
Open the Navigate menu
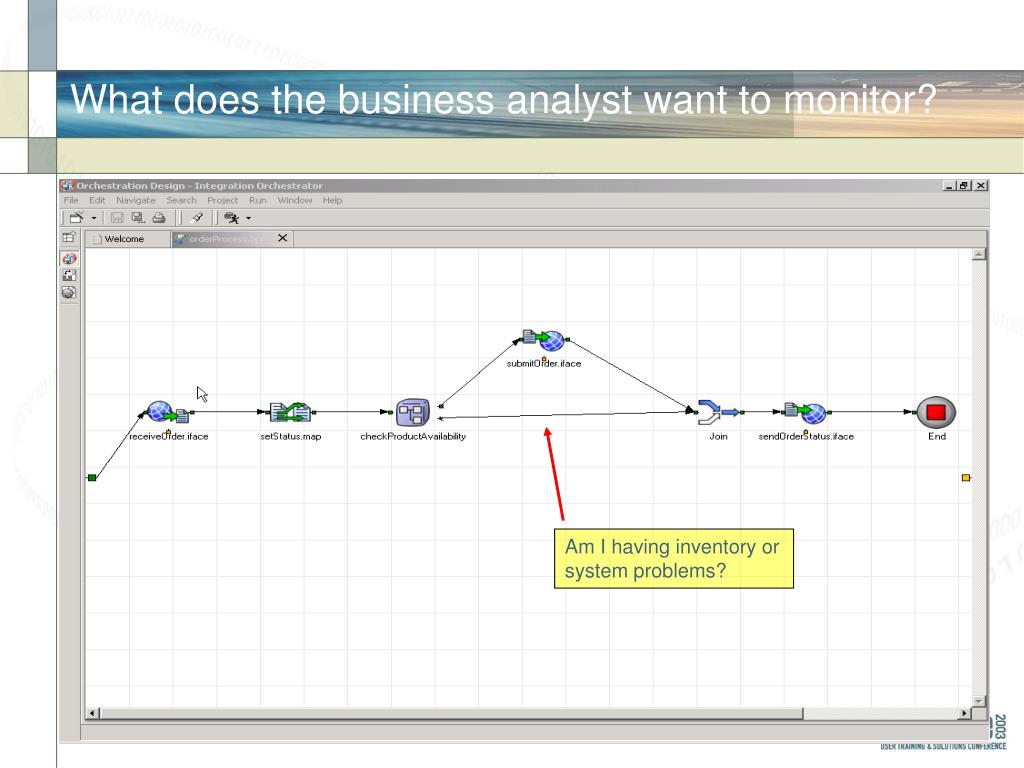[x=136, y=200]
